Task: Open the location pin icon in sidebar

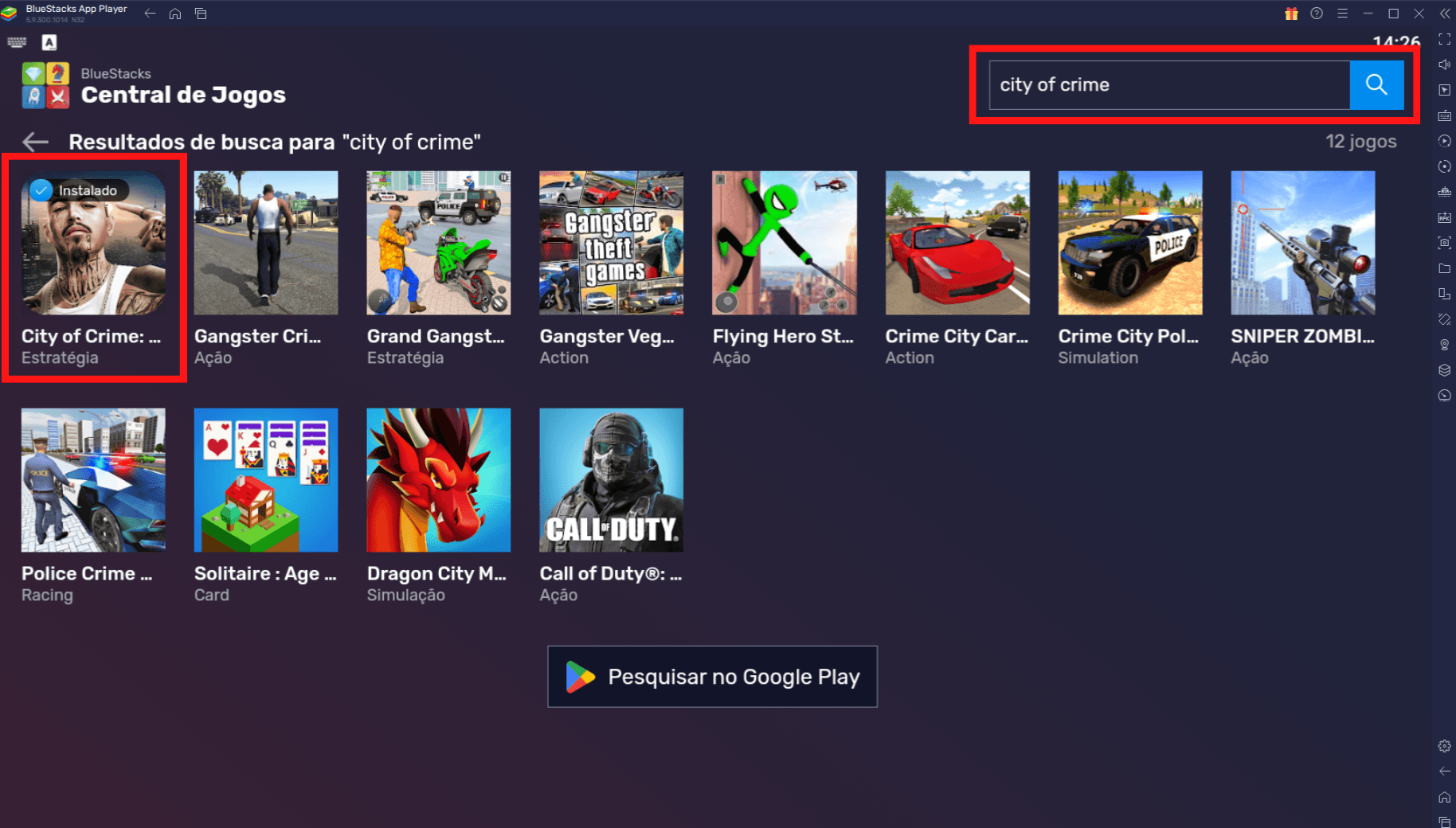Action: (1444, 345)
